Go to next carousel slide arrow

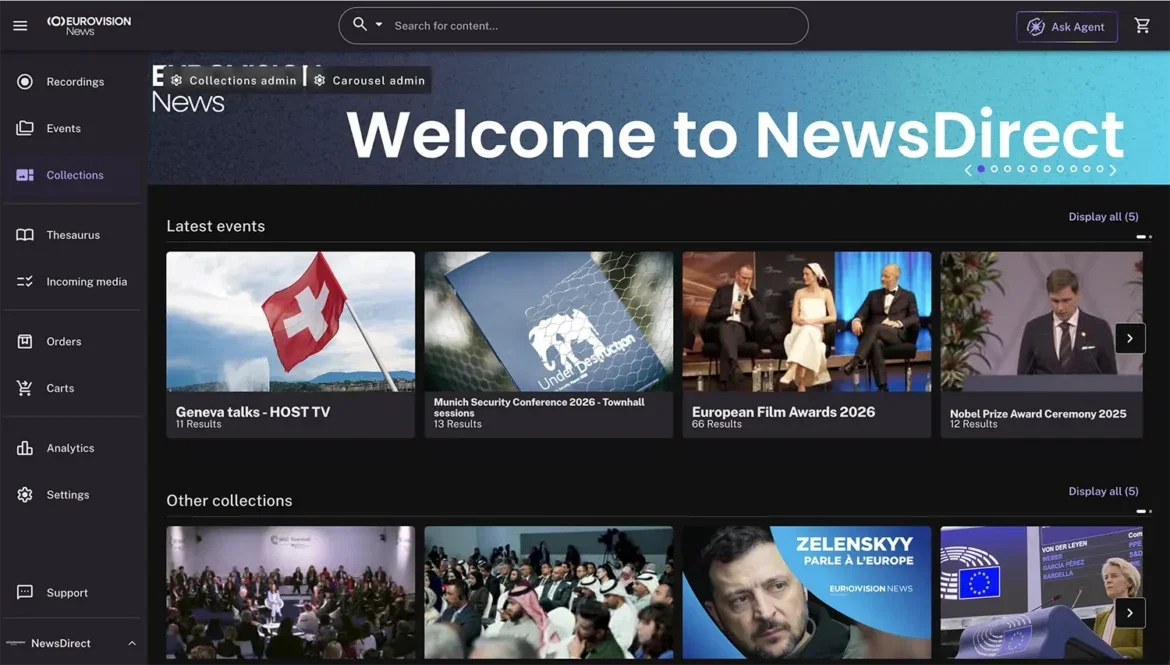point(1113,169)
